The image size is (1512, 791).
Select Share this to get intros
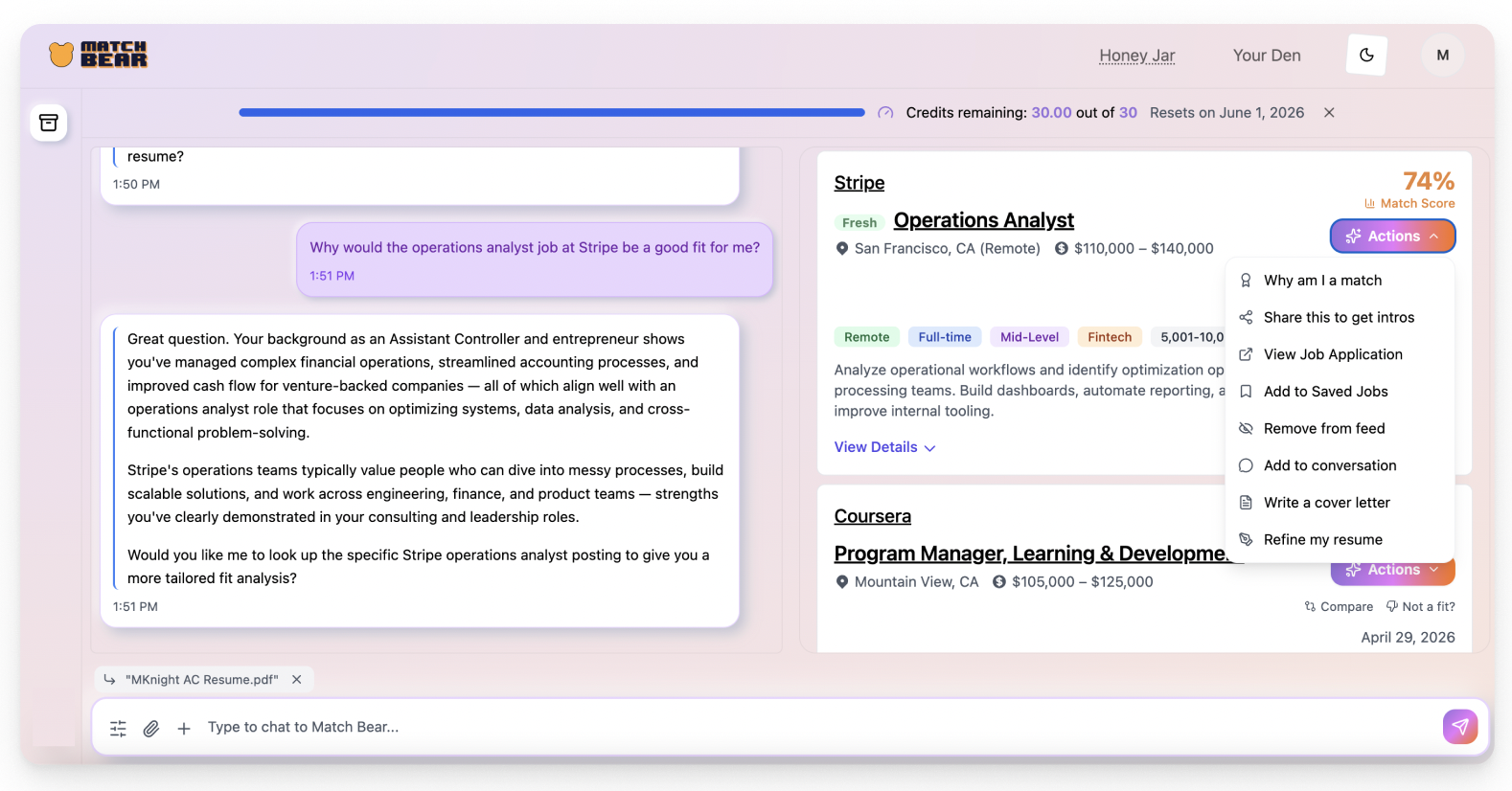point(1340,317)
